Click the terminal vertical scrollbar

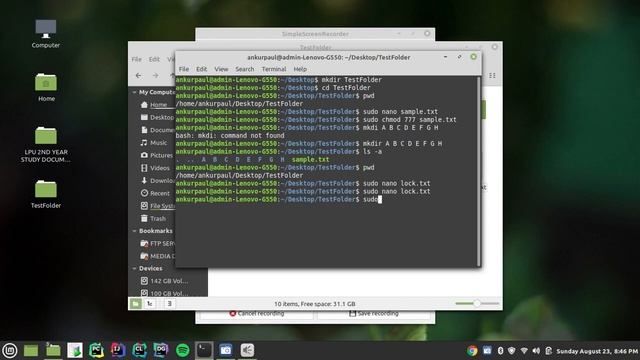pyautogui.click(x=478, y=171)
